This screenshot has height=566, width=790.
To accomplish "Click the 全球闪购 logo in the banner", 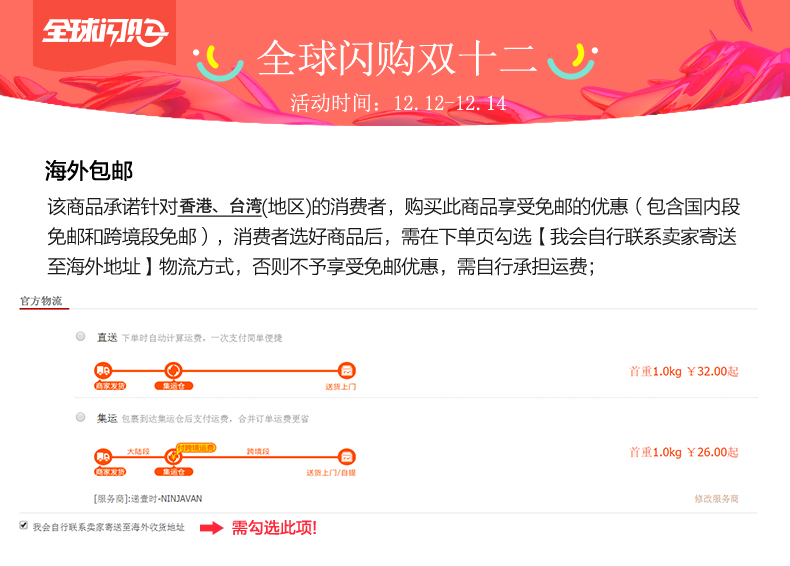I will [x=105, y=31].
